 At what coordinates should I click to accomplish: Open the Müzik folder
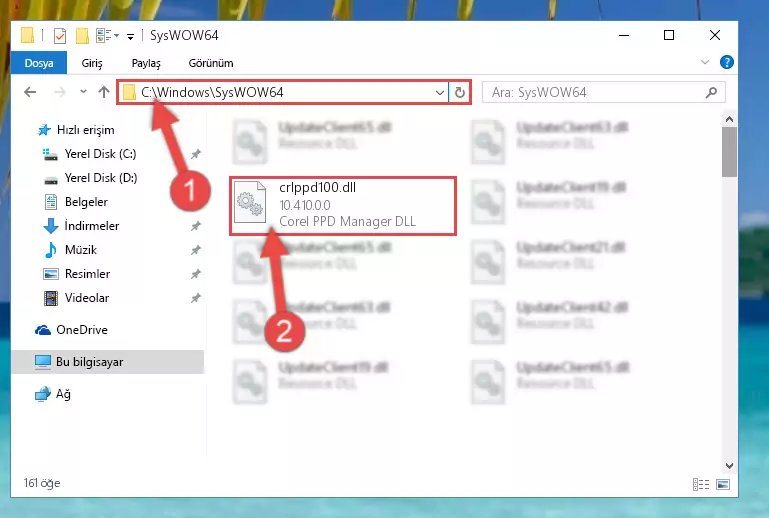81,250
